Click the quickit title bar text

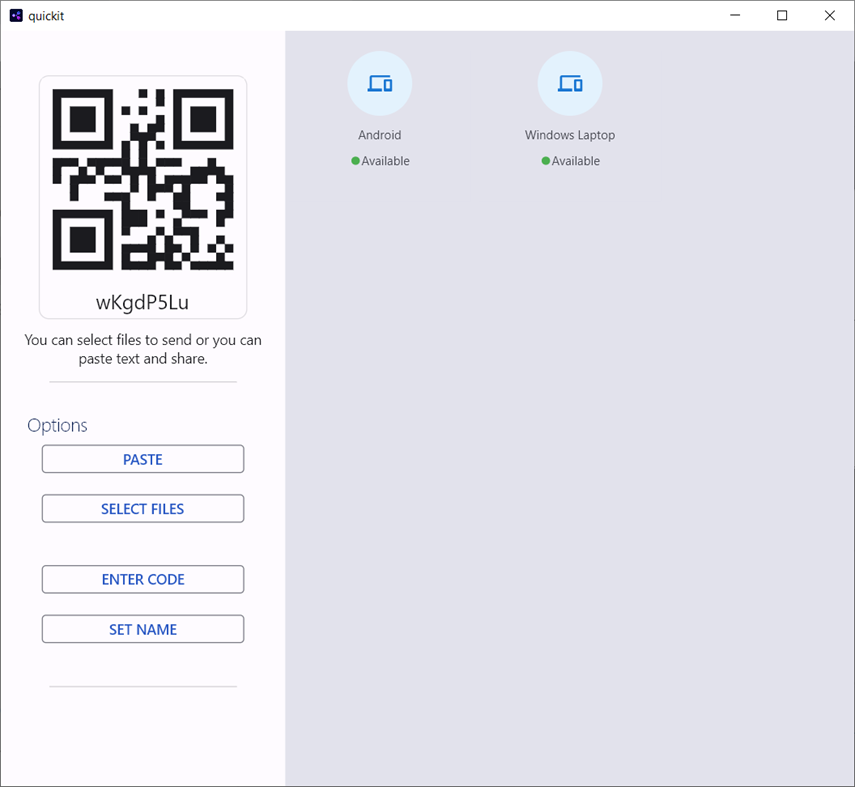point(45,15)
